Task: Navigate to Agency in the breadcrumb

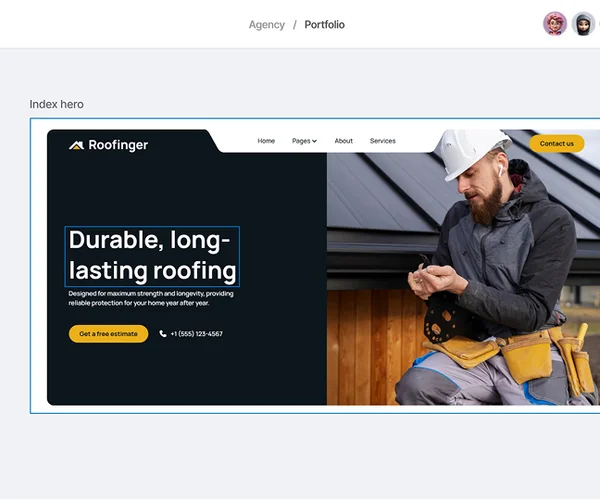Action: click(x=267, y=24)
